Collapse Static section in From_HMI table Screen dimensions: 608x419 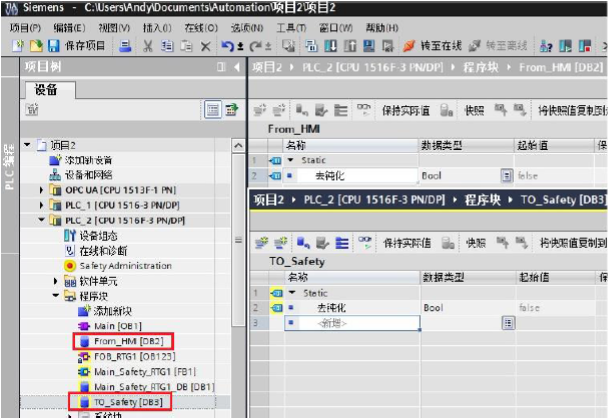pos(290,160)
